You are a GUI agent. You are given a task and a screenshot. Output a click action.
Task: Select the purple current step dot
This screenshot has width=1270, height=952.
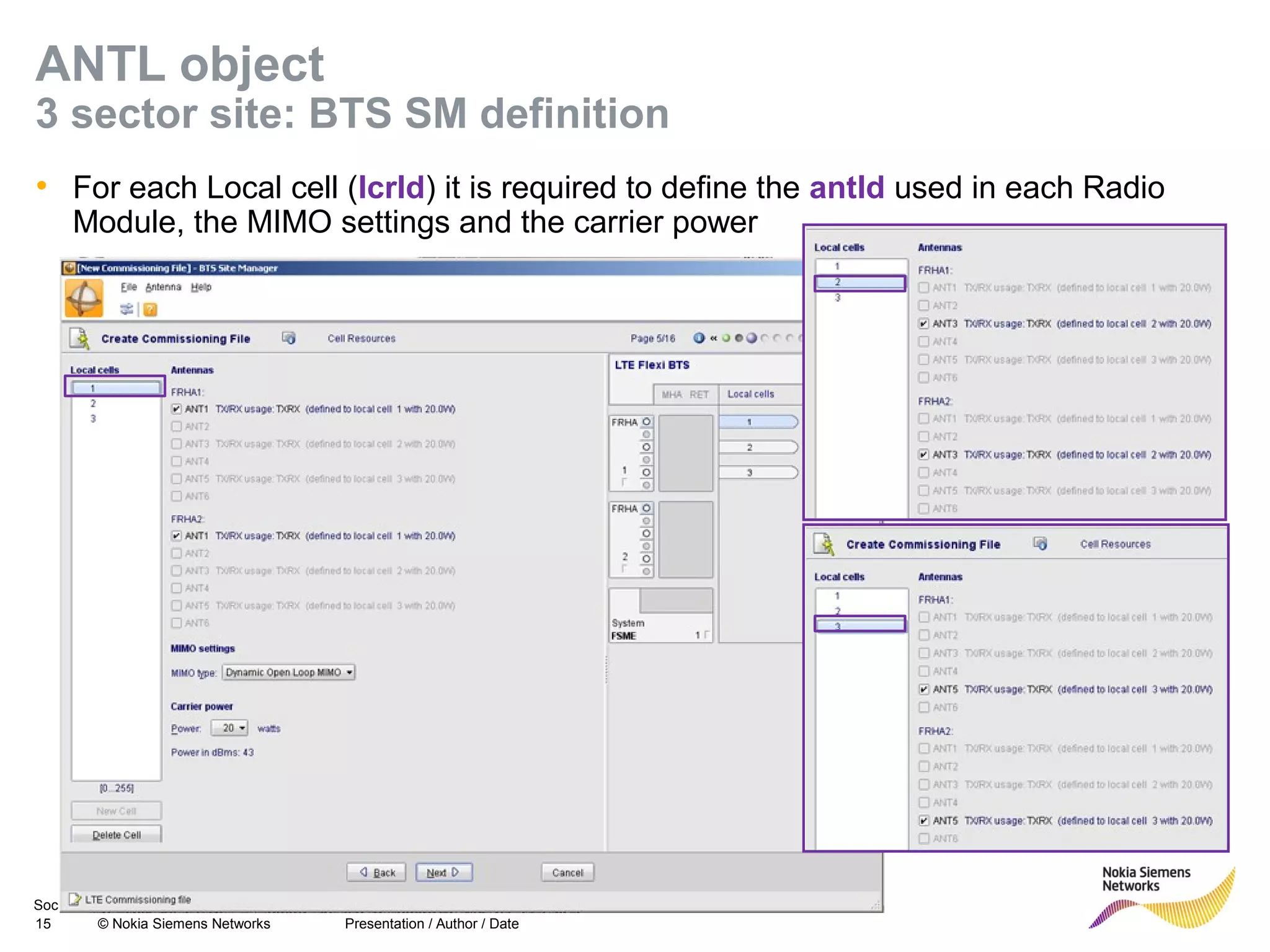752,338
